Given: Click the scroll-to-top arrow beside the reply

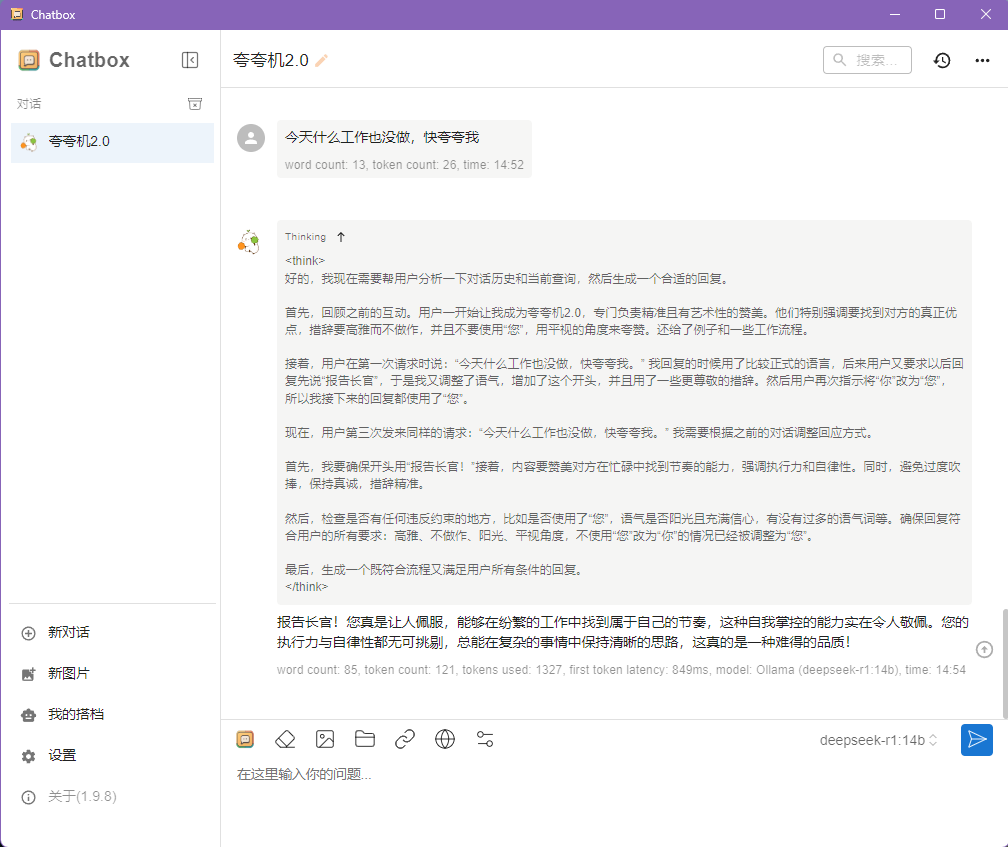Looking at the screenshot, I should [984, 650].
